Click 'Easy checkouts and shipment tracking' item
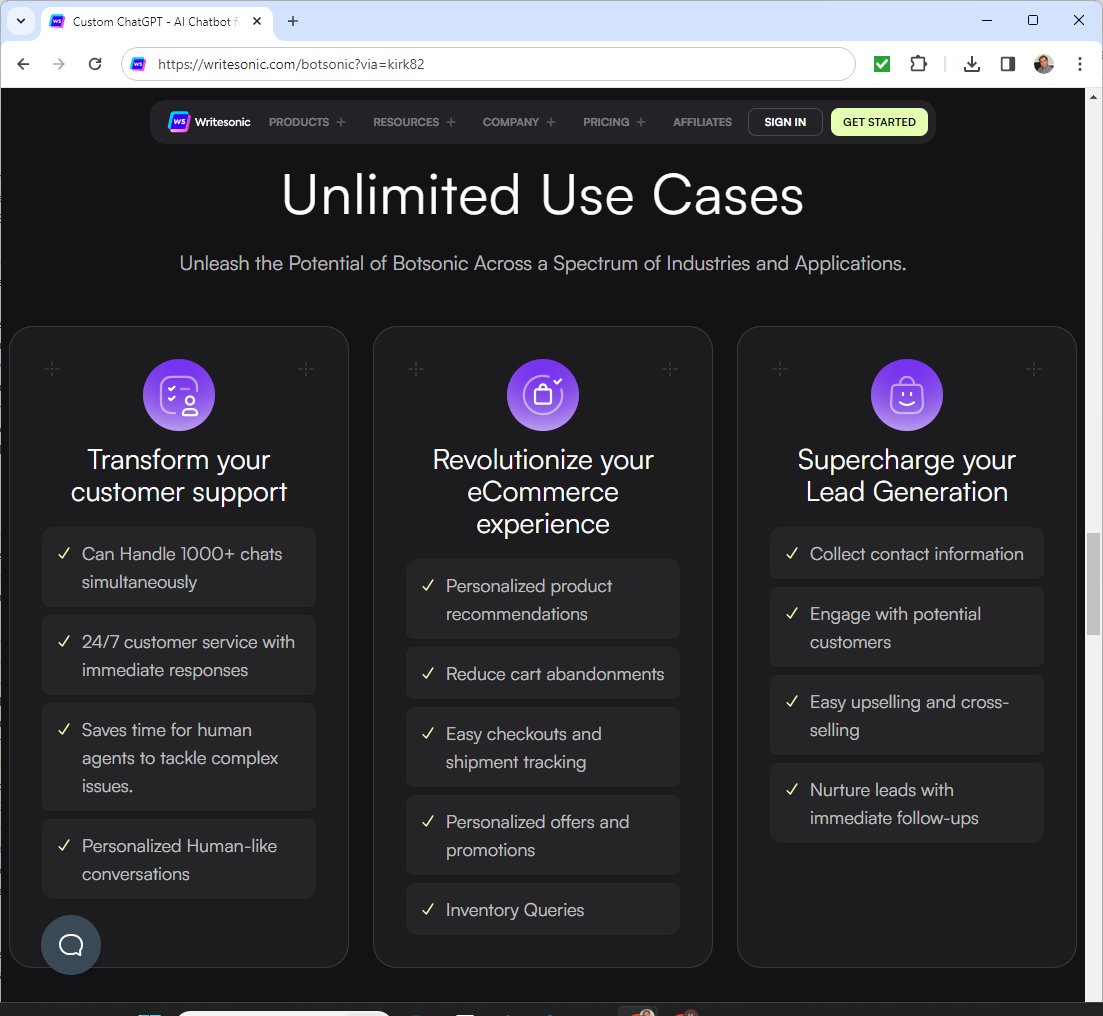Viewport: 1103px width, 1016px height. tap(542, 747)
